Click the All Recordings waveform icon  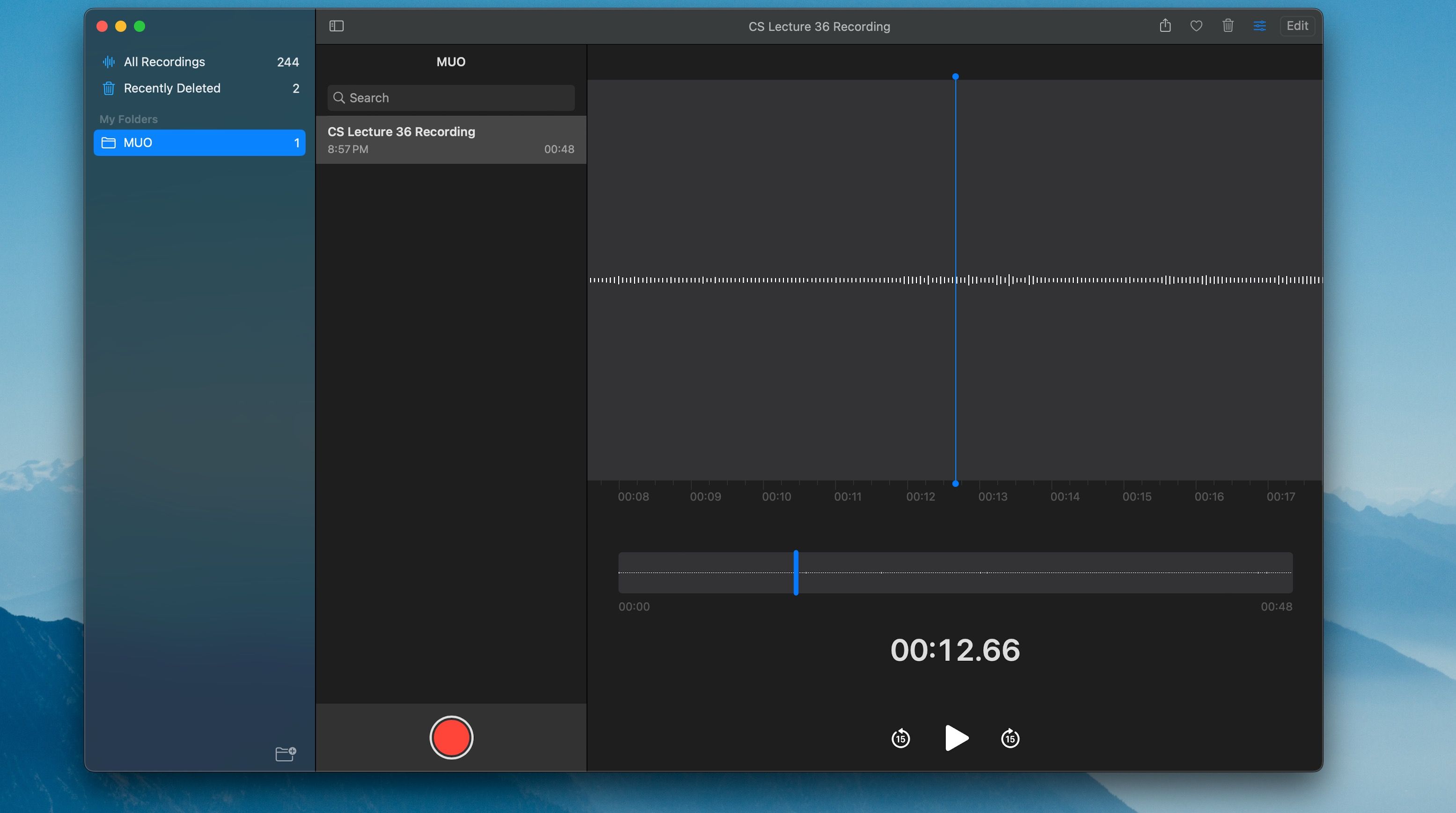(109, 62)
